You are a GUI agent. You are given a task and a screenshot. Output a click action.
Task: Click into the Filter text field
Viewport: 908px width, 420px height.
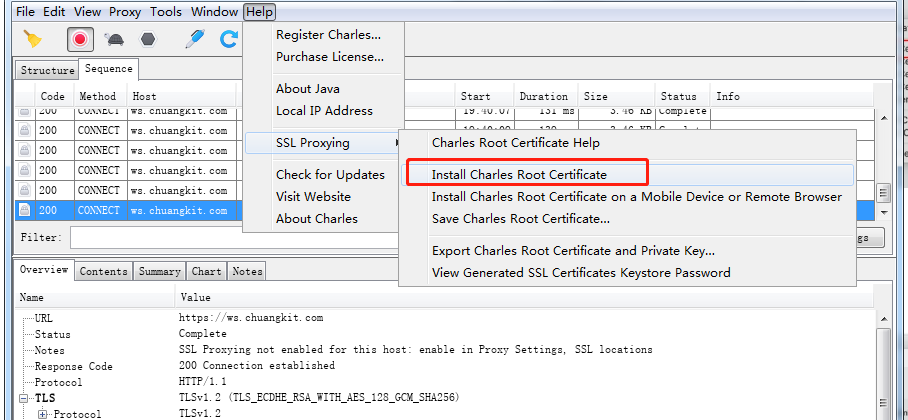160,238
